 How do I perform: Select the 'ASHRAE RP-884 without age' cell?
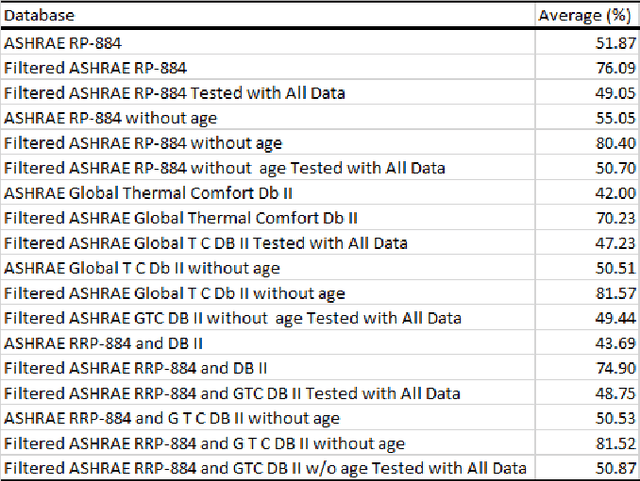pos(269,118)
